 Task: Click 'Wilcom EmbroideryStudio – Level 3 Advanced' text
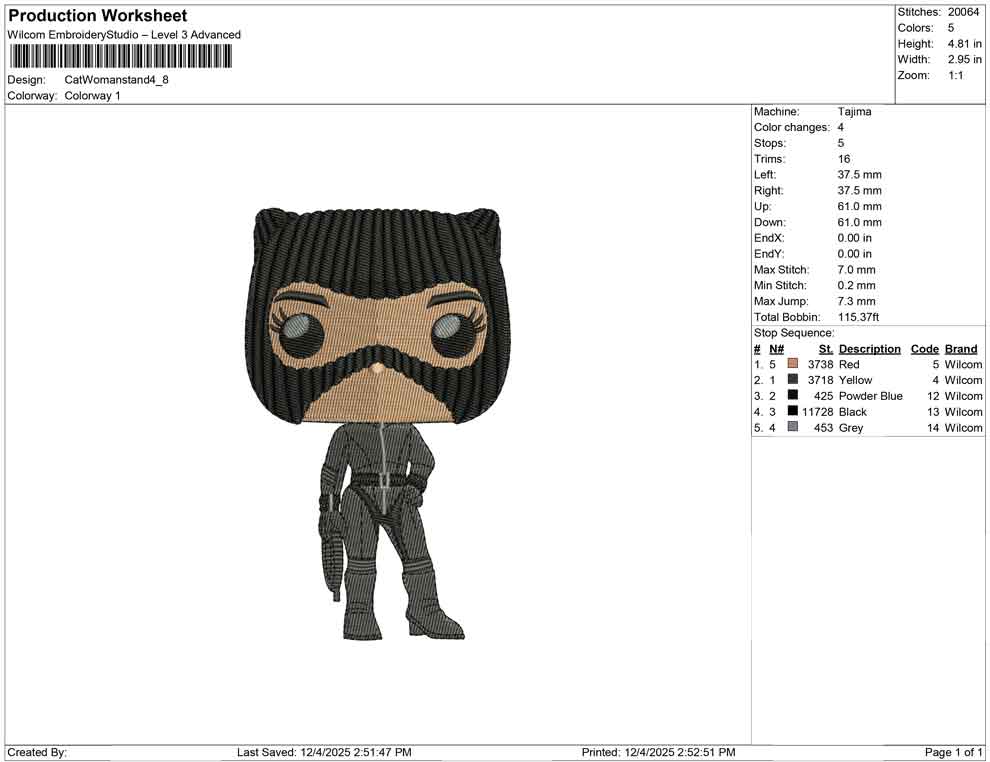click(124, 35)
